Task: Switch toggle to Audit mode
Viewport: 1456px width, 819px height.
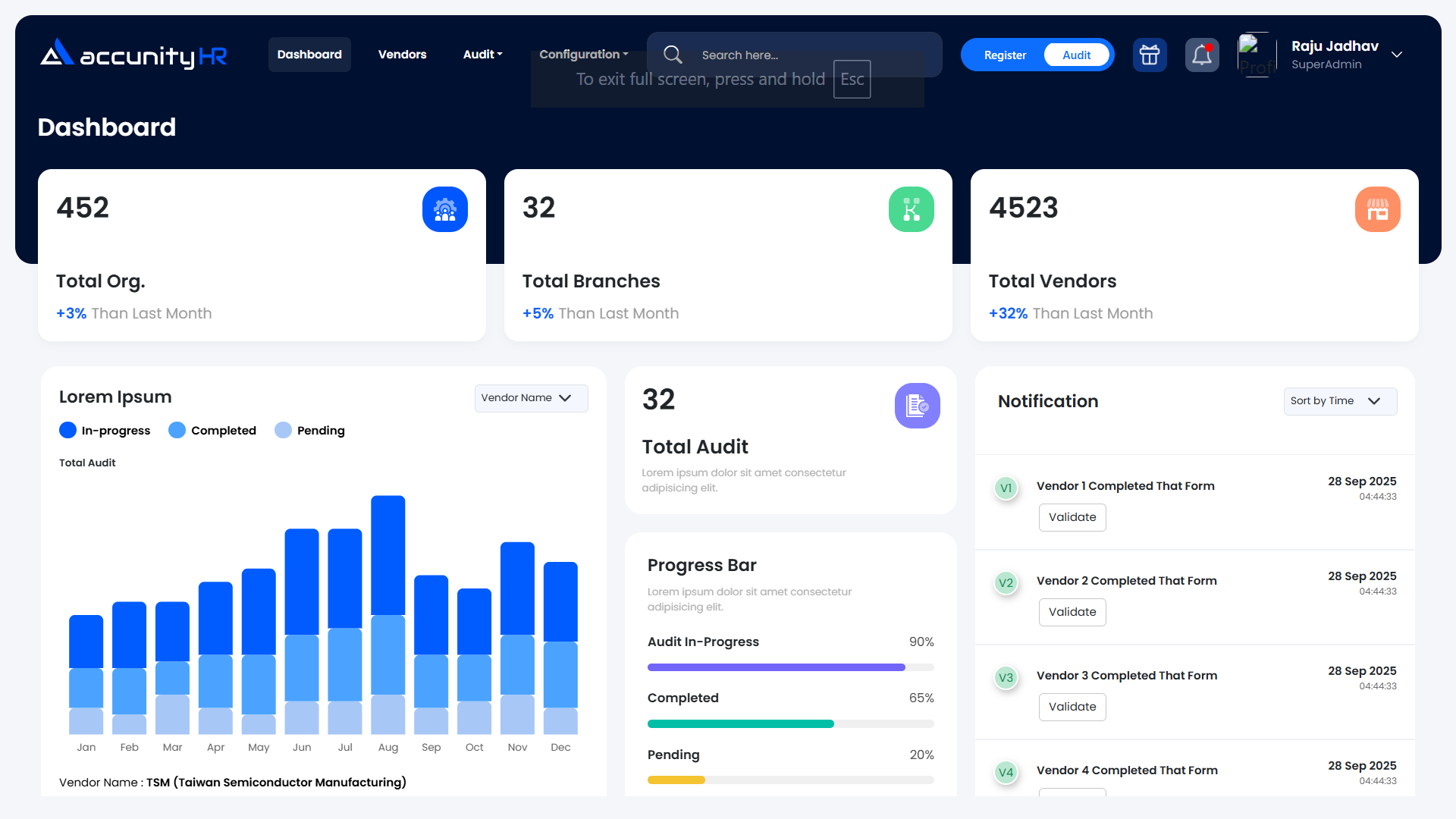Action: tap(1076, 55)
